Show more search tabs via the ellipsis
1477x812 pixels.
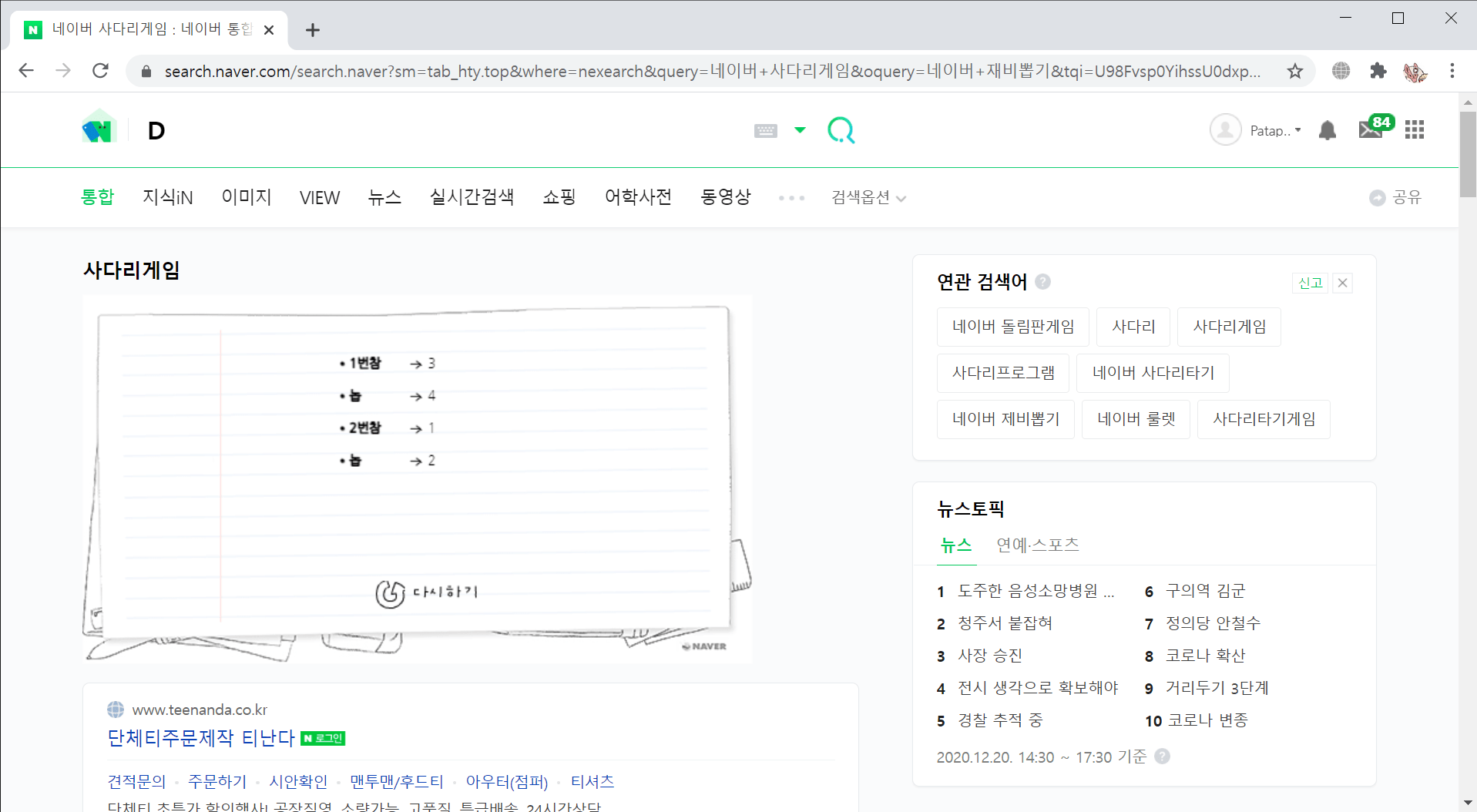[791, 198]
